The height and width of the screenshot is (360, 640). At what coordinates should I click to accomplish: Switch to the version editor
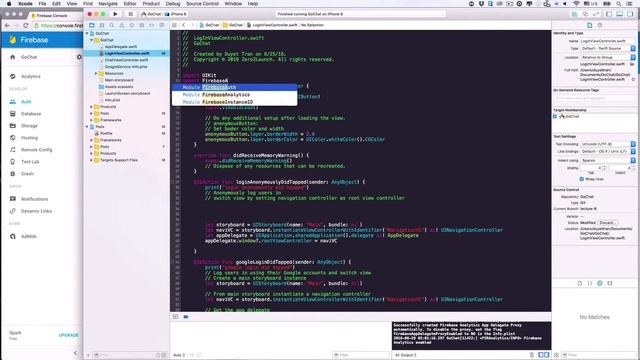[596, 14]
